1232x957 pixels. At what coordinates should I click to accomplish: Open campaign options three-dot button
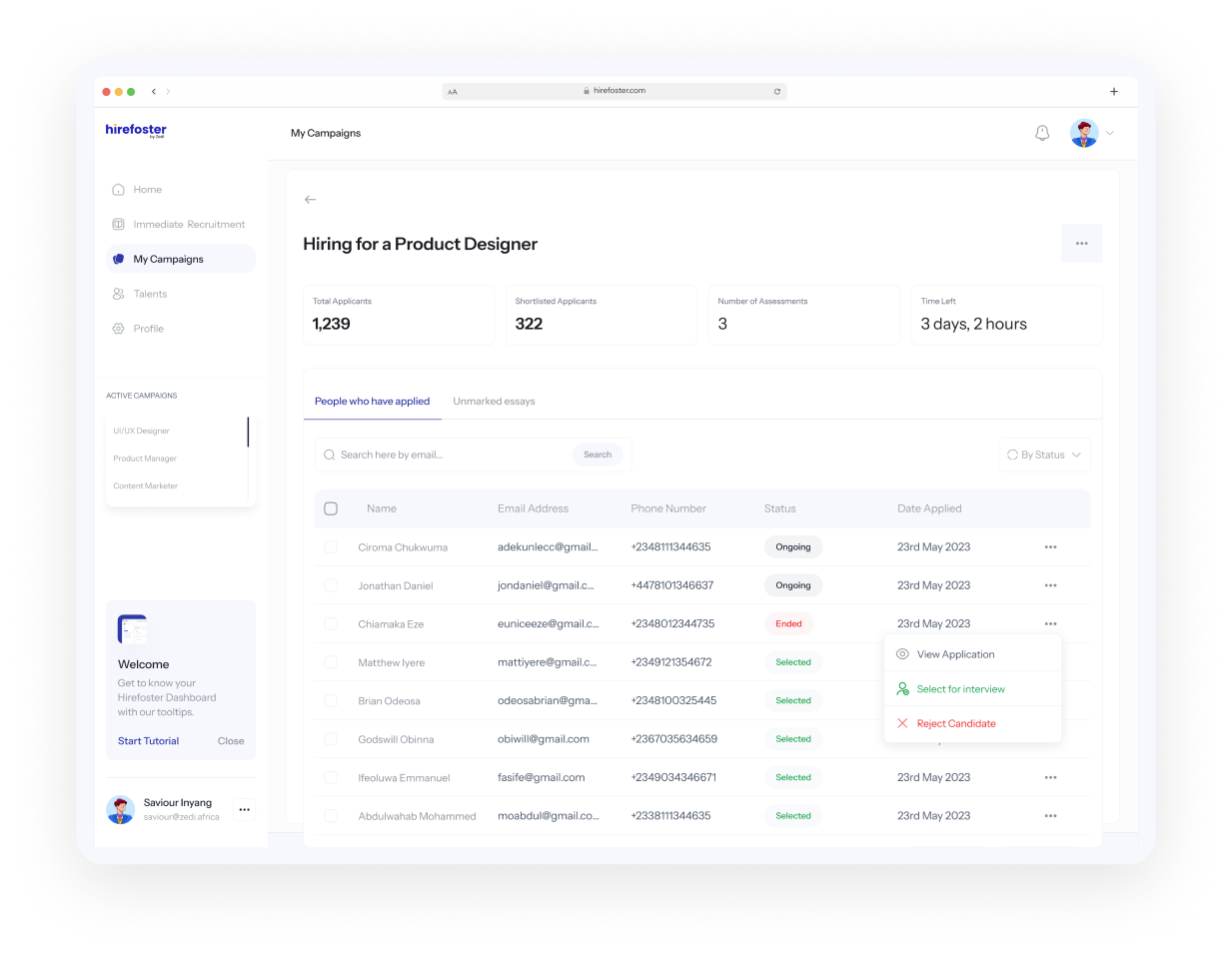(1082, 244)
